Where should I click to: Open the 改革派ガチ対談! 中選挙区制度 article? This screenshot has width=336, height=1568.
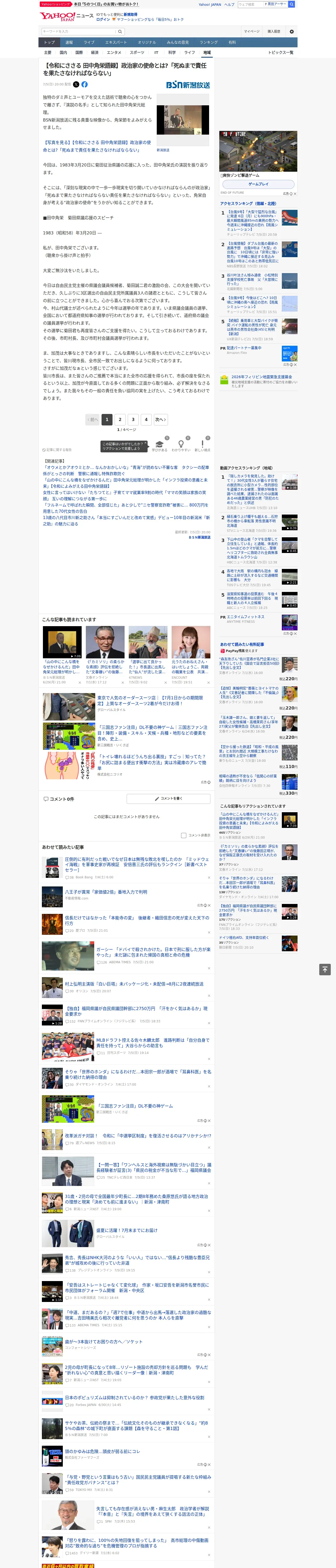click(x=138, y=1136)
